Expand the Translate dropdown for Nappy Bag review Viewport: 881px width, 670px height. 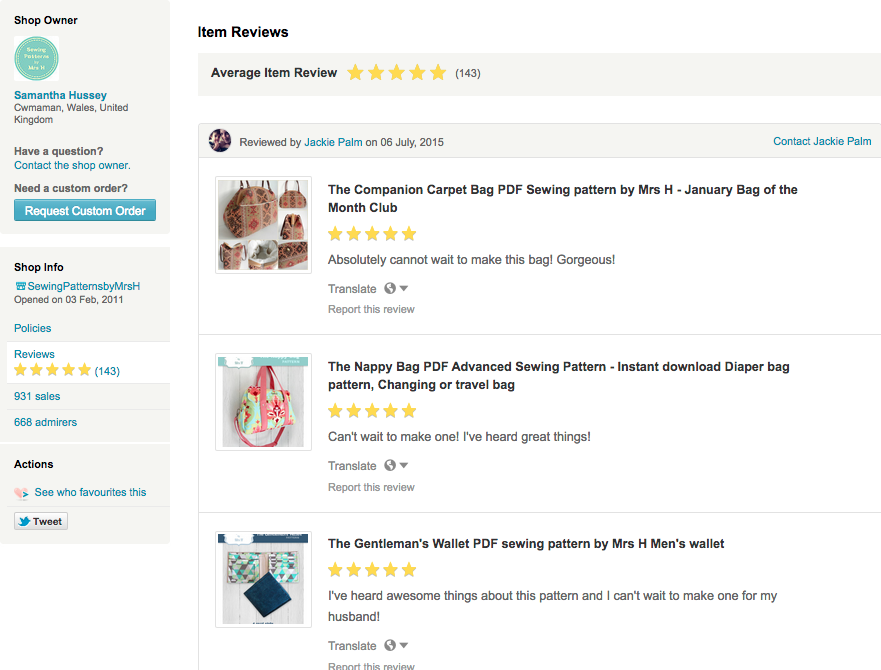(x=404, y=466)
